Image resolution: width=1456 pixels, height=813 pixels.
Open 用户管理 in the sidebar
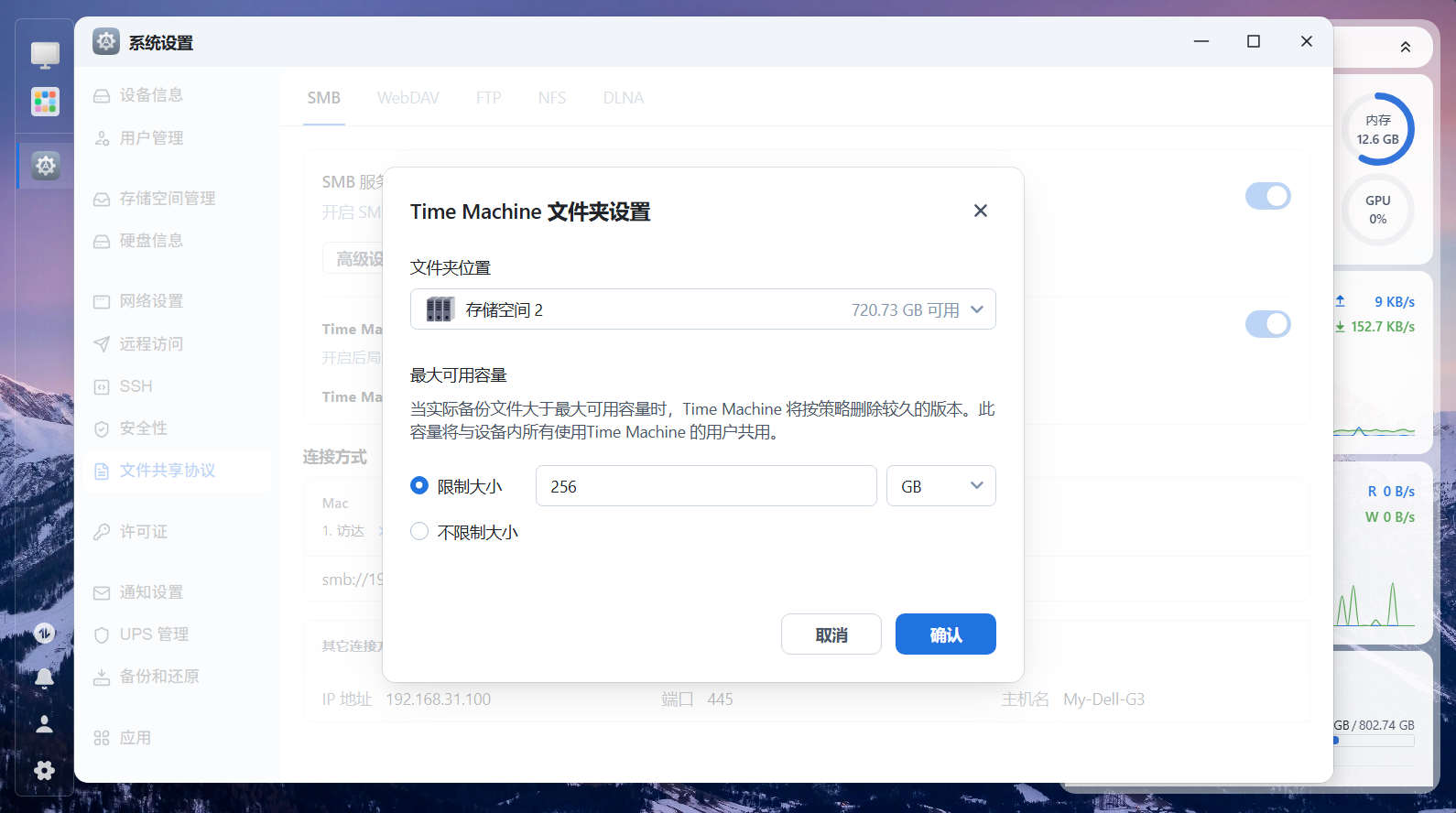pos(178,138)
